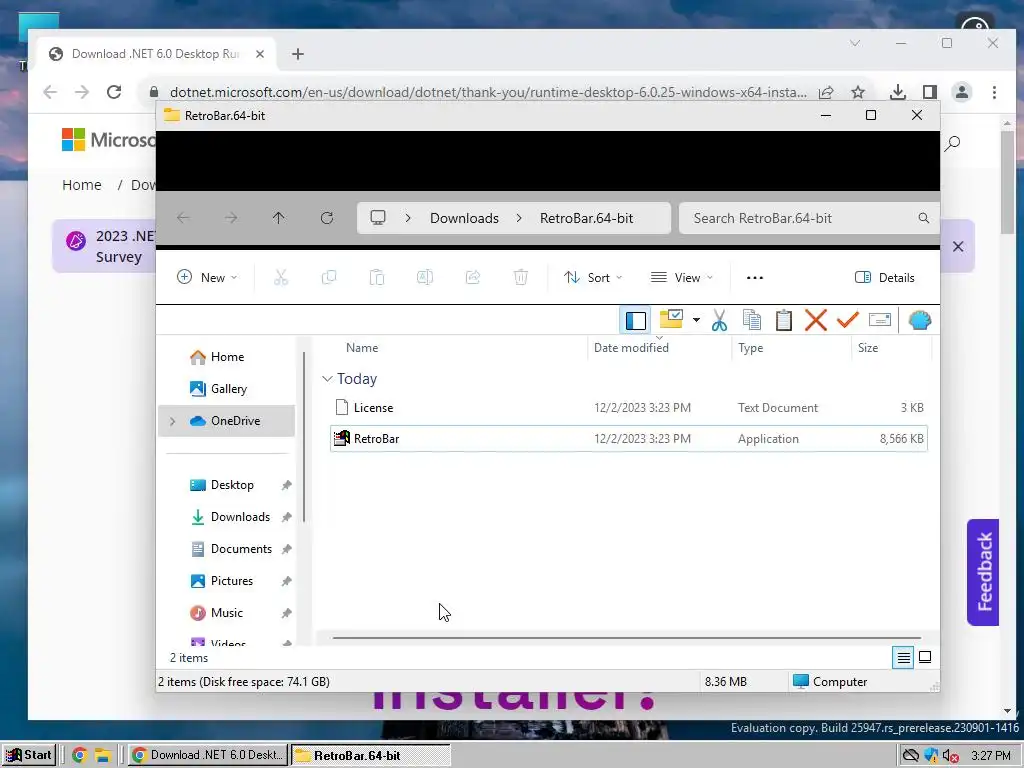Screen dimensions: 1024x768
Task: Click the Start button on taskbar
Action: [29, 755]
